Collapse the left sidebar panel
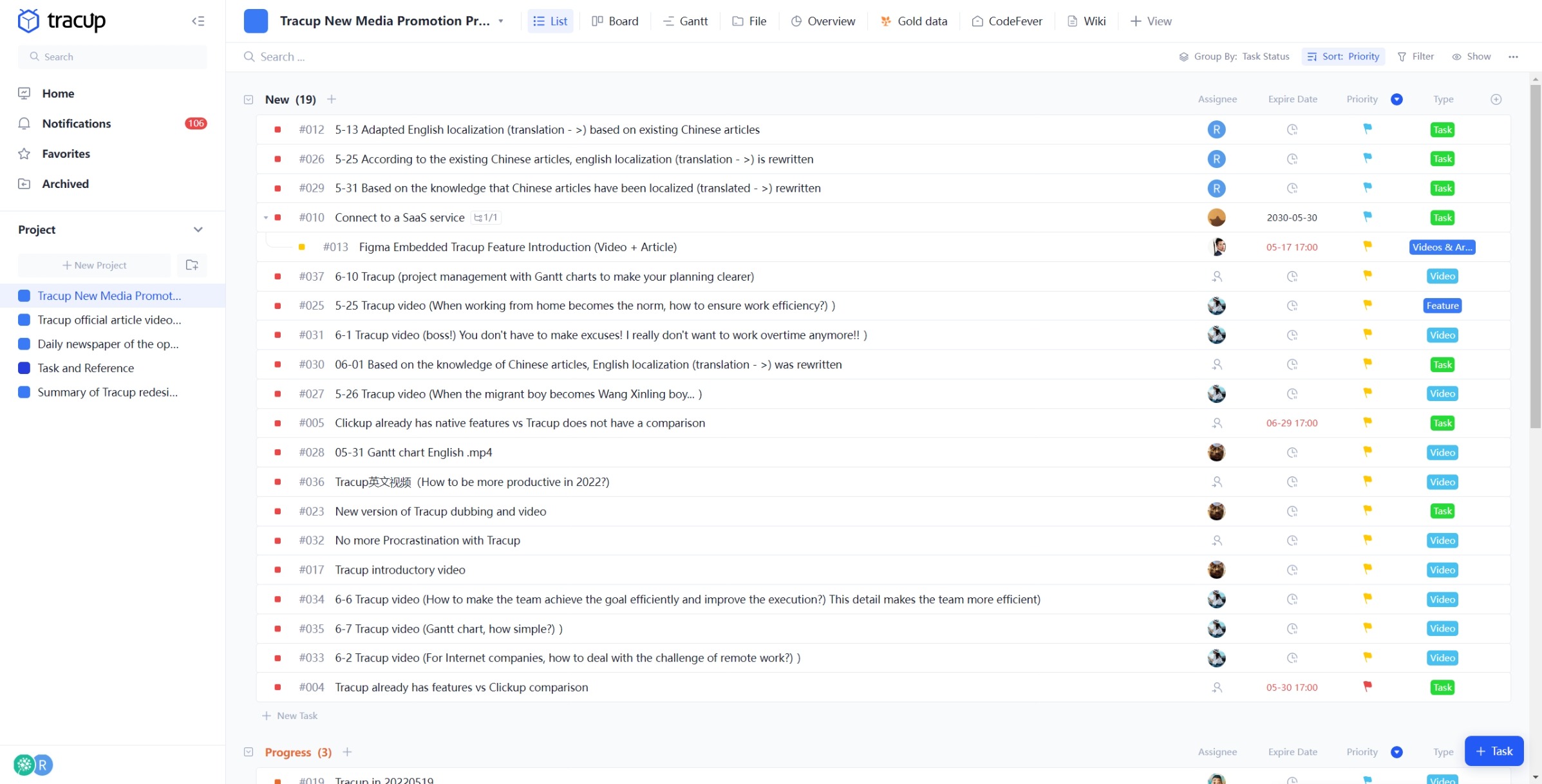 198,21
